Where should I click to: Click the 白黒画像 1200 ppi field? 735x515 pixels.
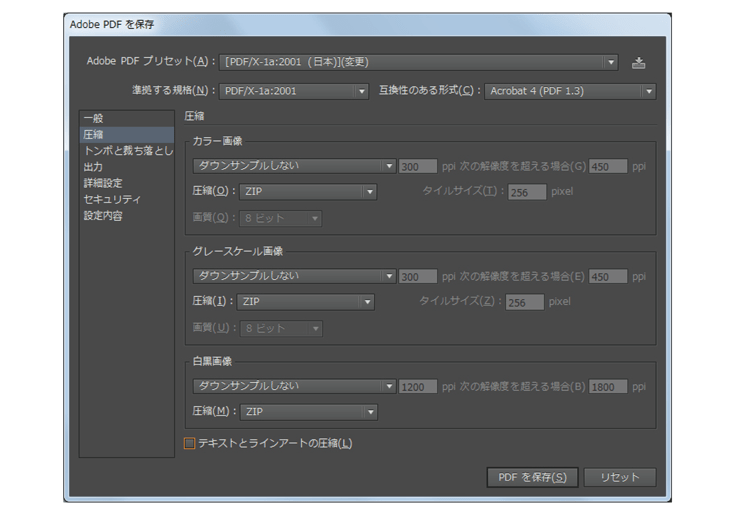418,387
